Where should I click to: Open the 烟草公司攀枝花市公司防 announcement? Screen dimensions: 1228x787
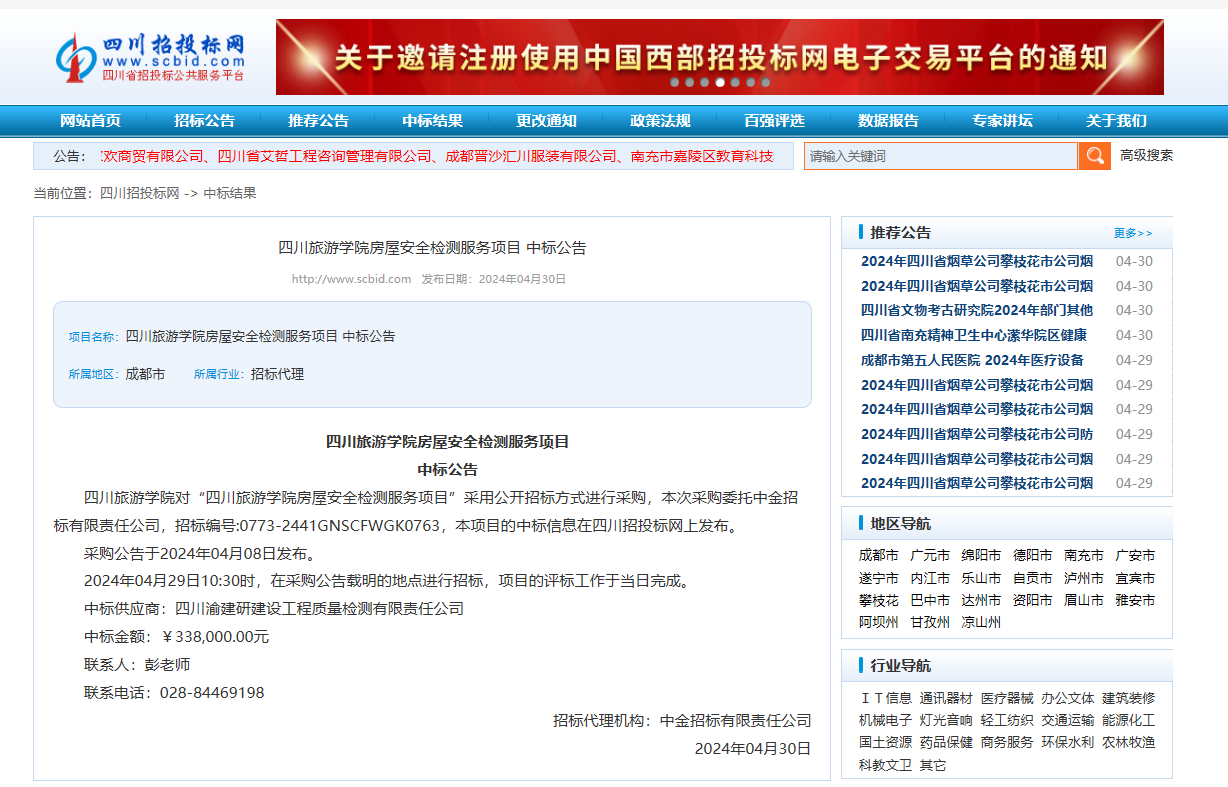977,434
